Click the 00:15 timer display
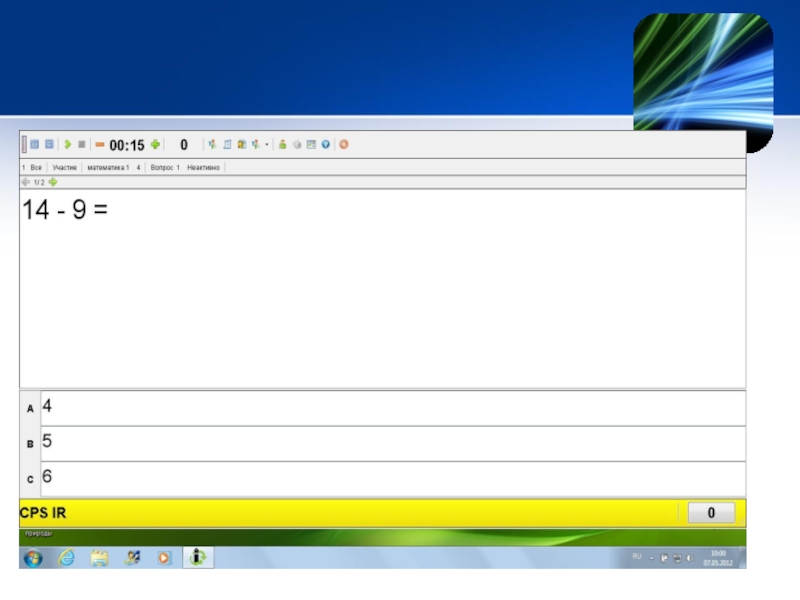 pyautogui.click(x=127, y=145)
